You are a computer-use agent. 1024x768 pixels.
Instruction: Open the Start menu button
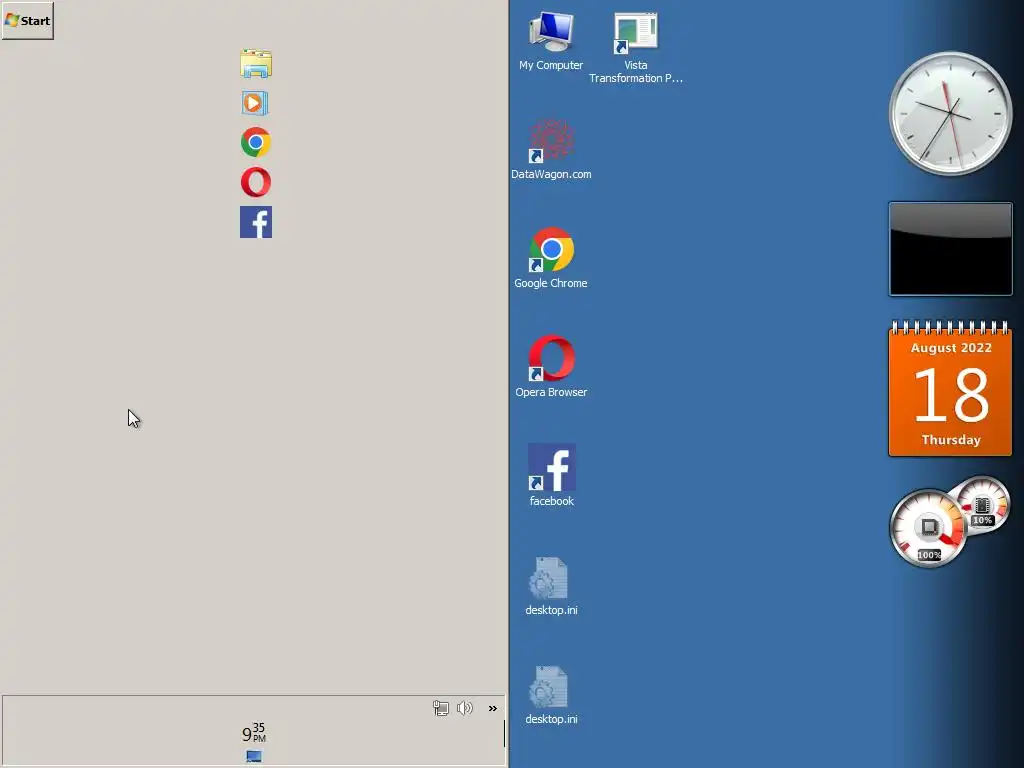coord(27,20)
